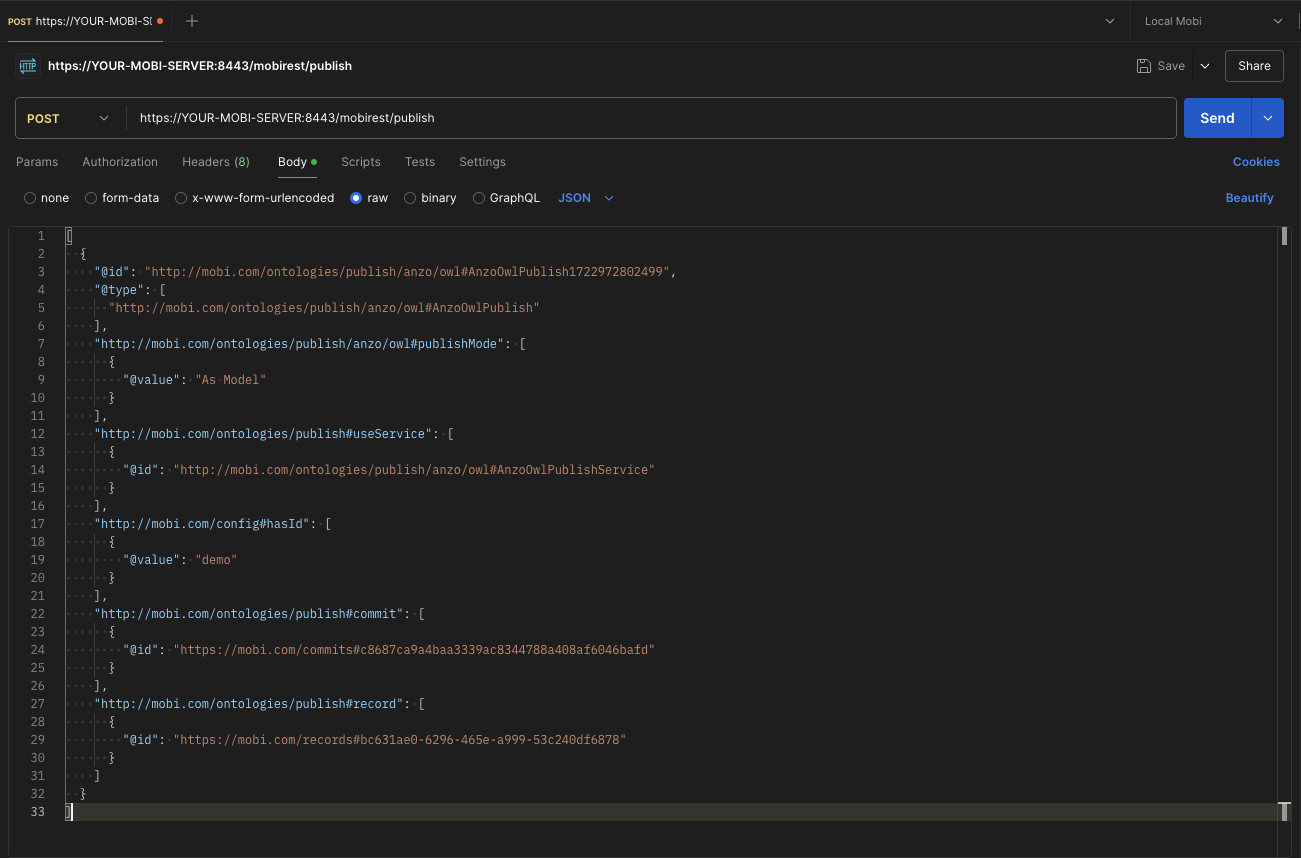Click line number 33 in the gutter
The width and height of the screenshot is (1301, 858).
pyautogui.click(x=38, y=812)
